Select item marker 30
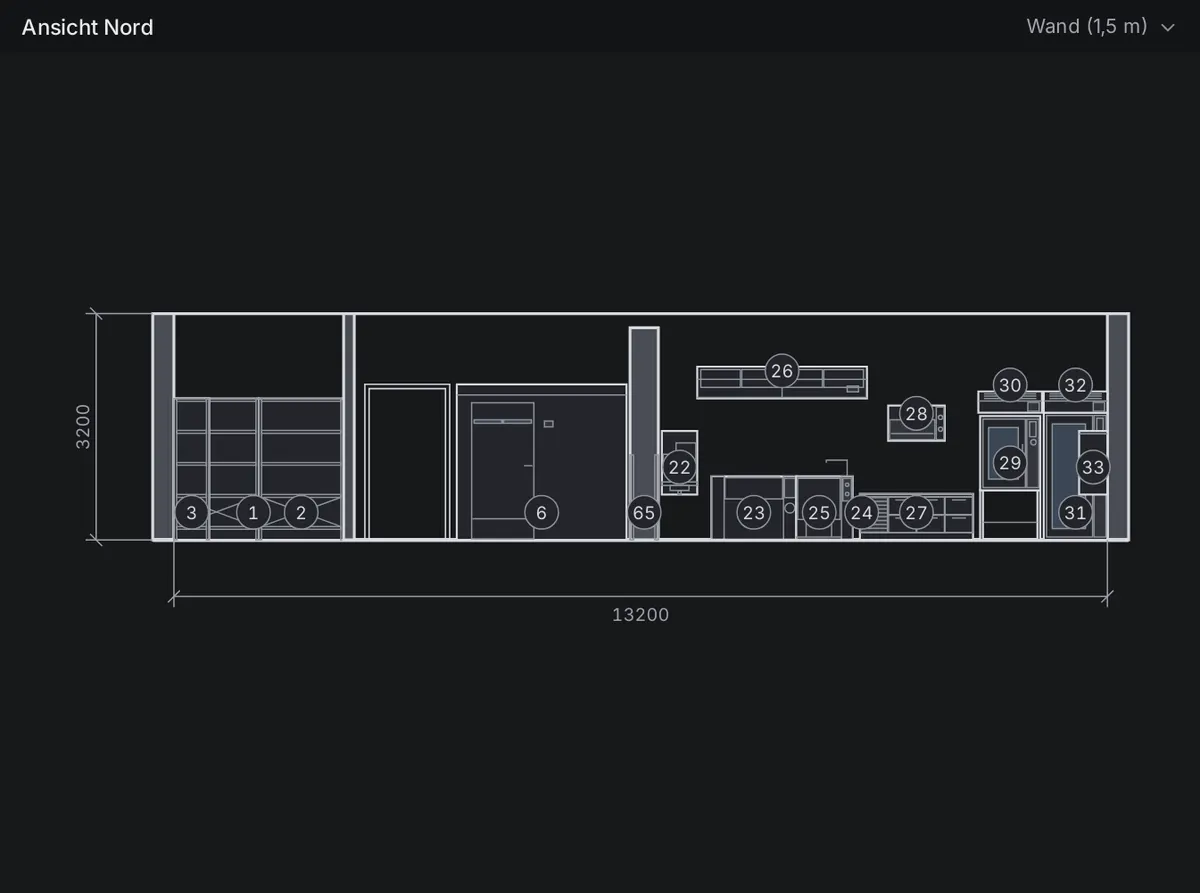The image size is (1200, 893). pos(1010,385)
